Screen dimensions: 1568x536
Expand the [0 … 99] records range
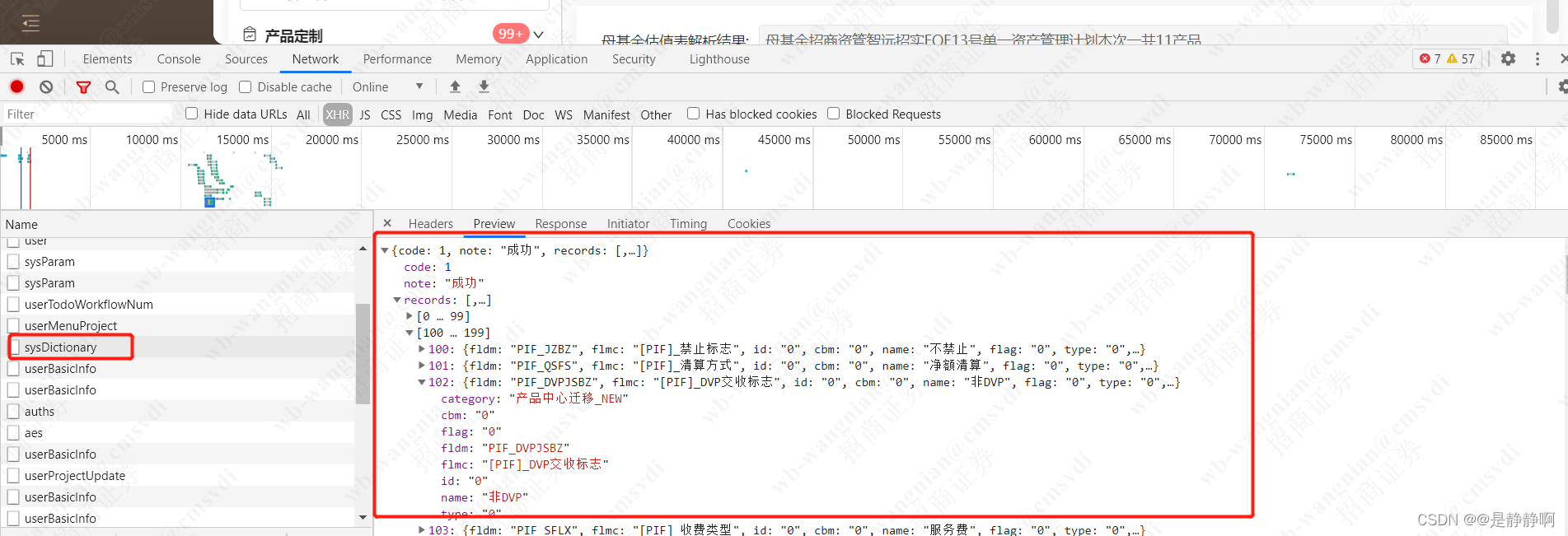(x=410, y=316)
